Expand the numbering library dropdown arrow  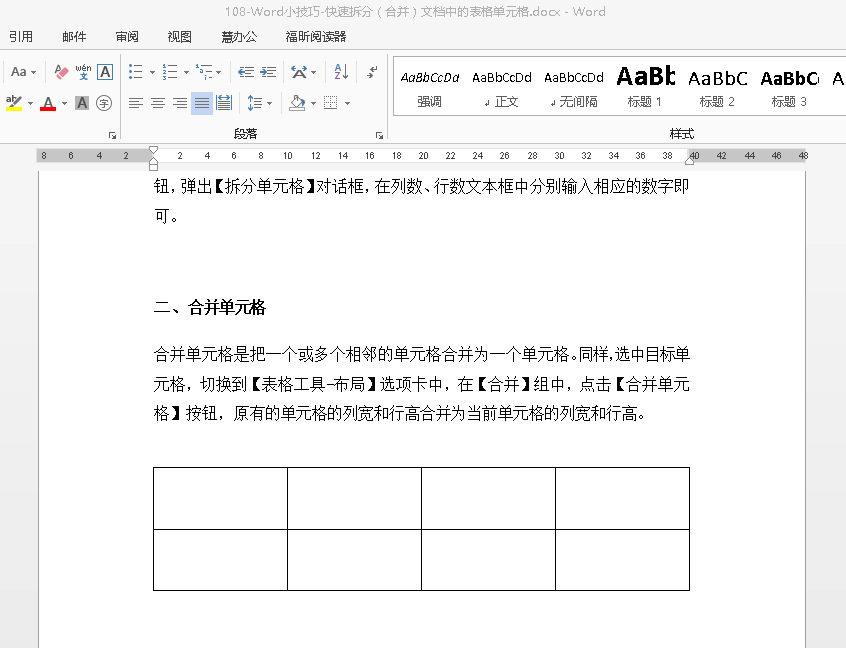tap(186, 72)
